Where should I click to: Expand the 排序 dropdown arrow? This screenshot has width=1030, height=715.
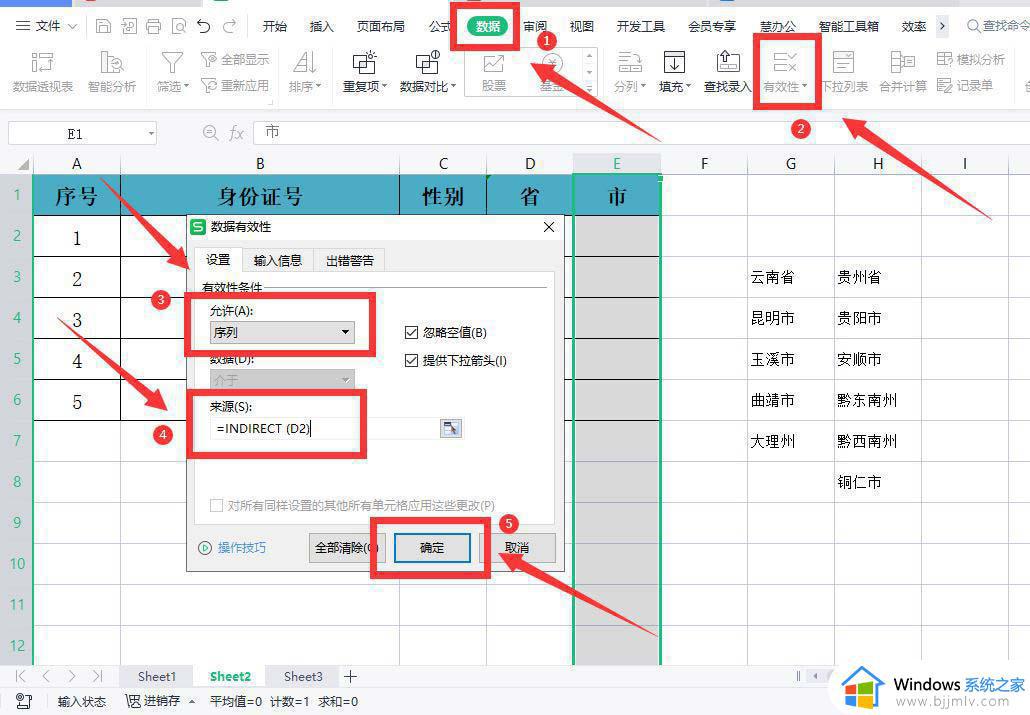point(319,86)
